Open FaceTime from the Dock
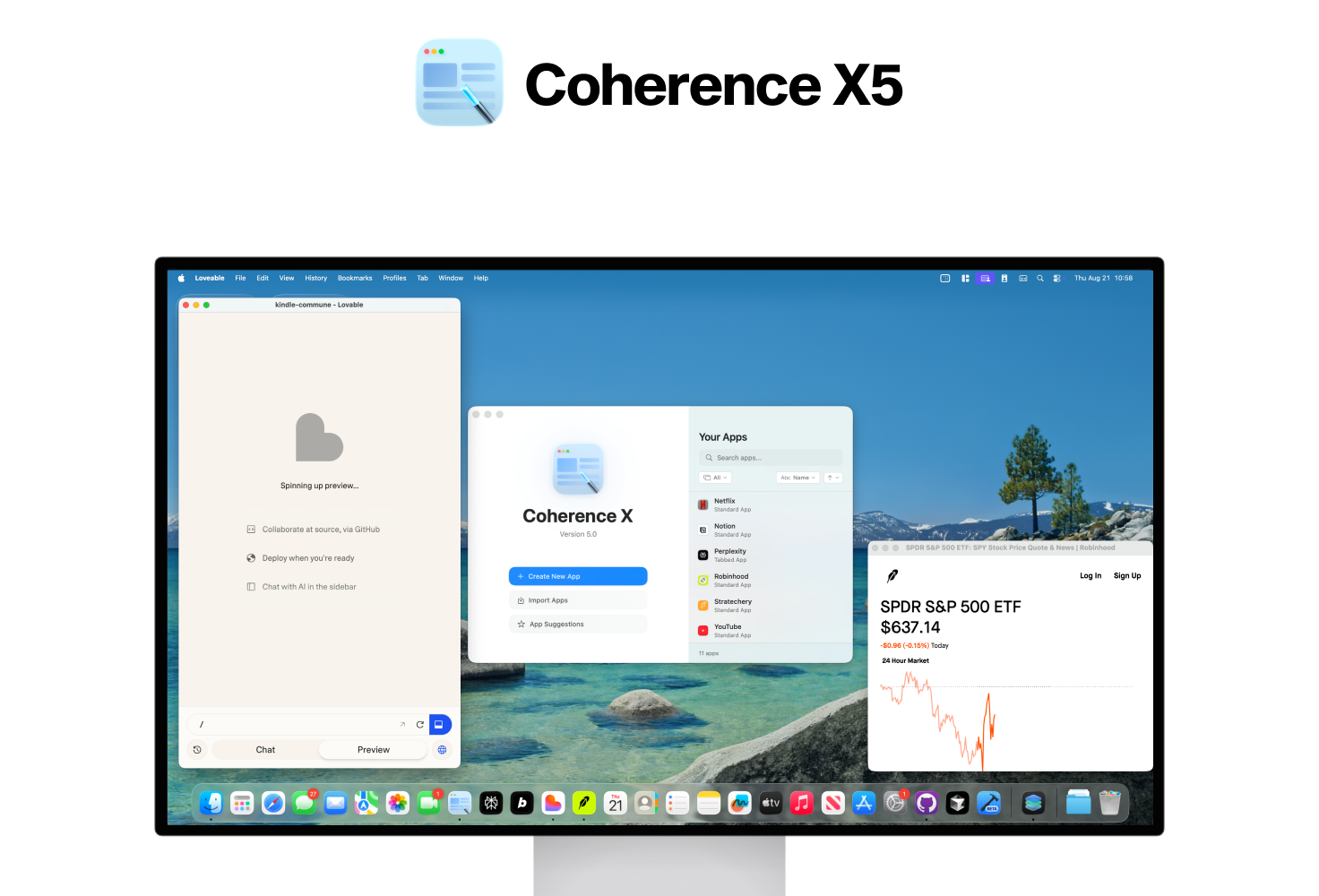This screenshot has width=1319, height=896. coord(428,804)
